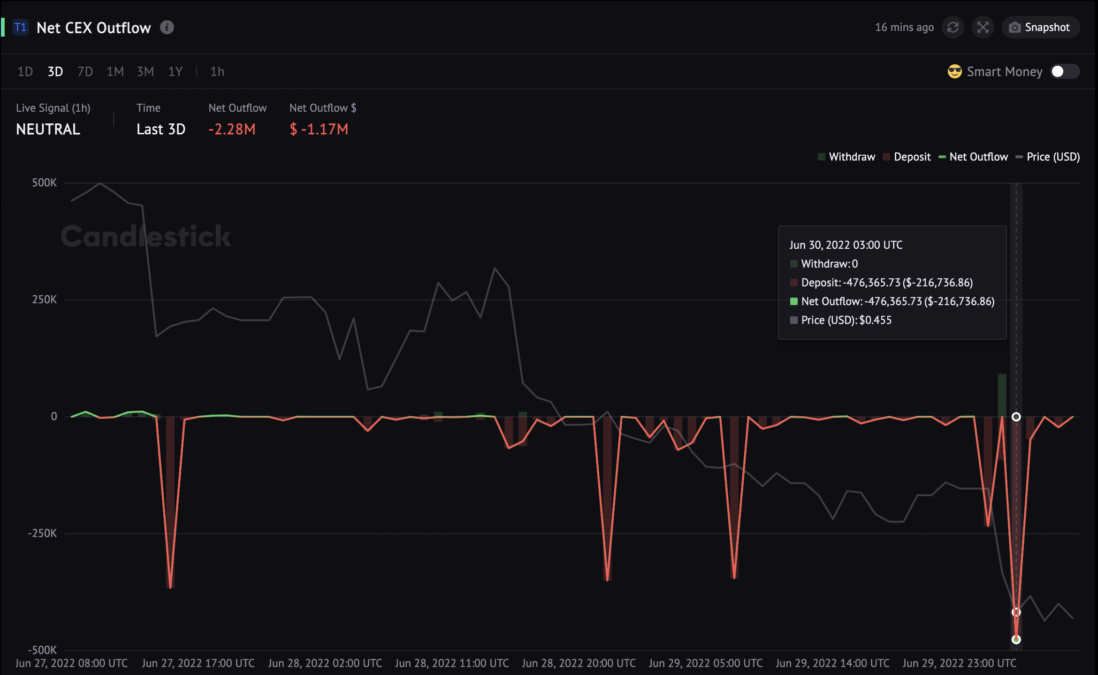Select the 7D time range tab
Image resolution: width=1098 pixels, height=675 pixels.
(x=85, y=71)
